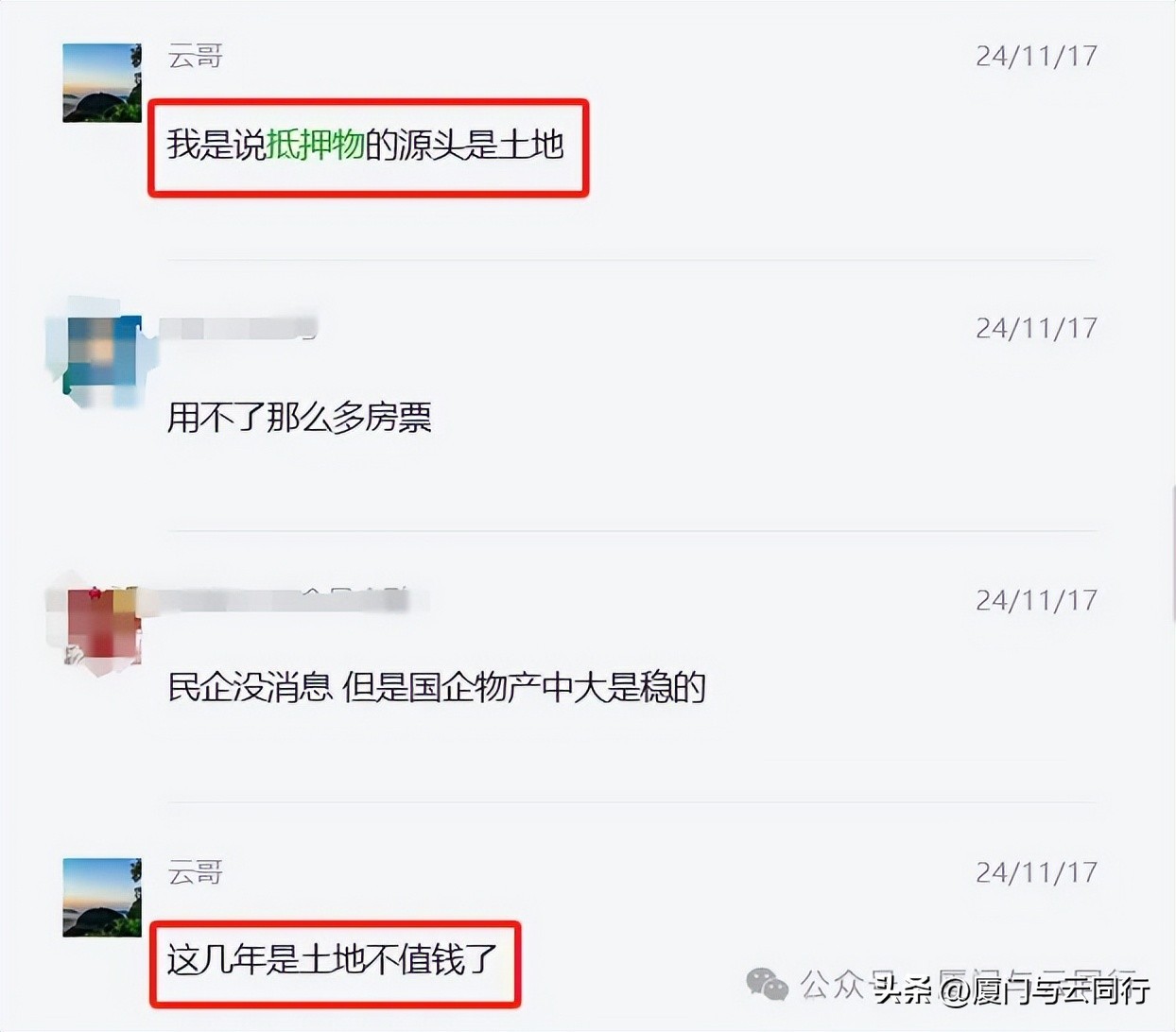Select the first 云哥 username label
The image size is (1176, 1032).
[x=196, y=57]
